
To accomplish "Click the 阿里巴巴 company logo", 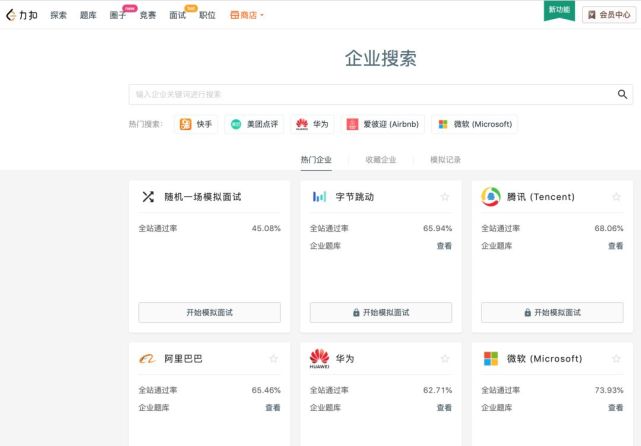I will click(147, 359).
